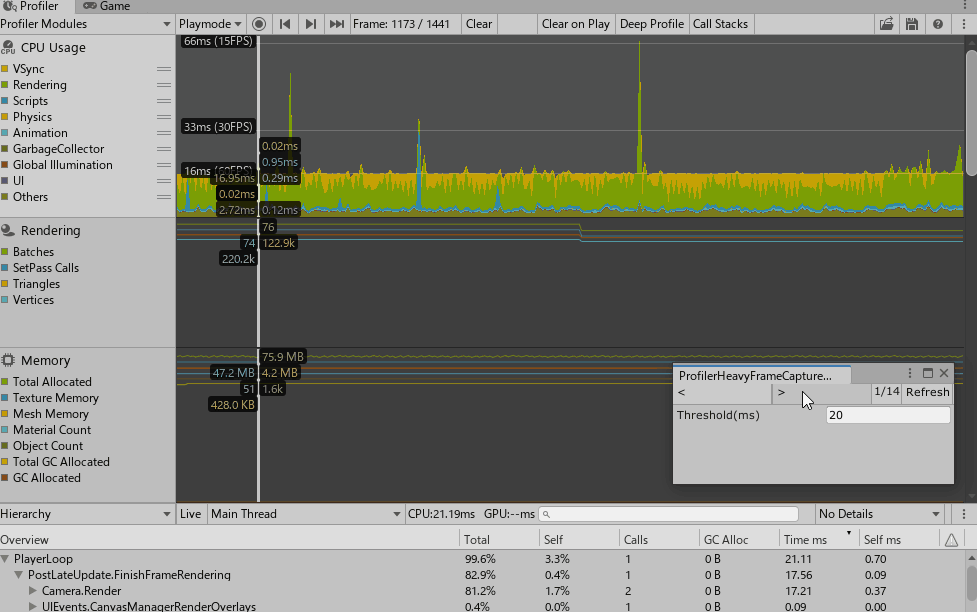Open profiler help documentation icon
Screen dimensions: 977x612
[x=938, y=24]
